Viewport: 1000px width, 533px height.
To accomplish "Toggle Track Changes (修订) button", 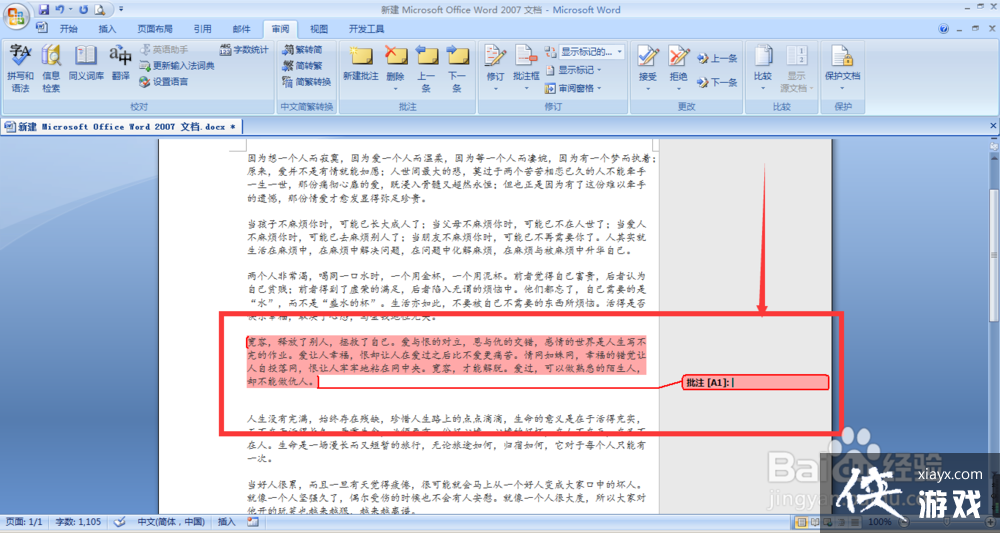I will (x=495, y=66).
